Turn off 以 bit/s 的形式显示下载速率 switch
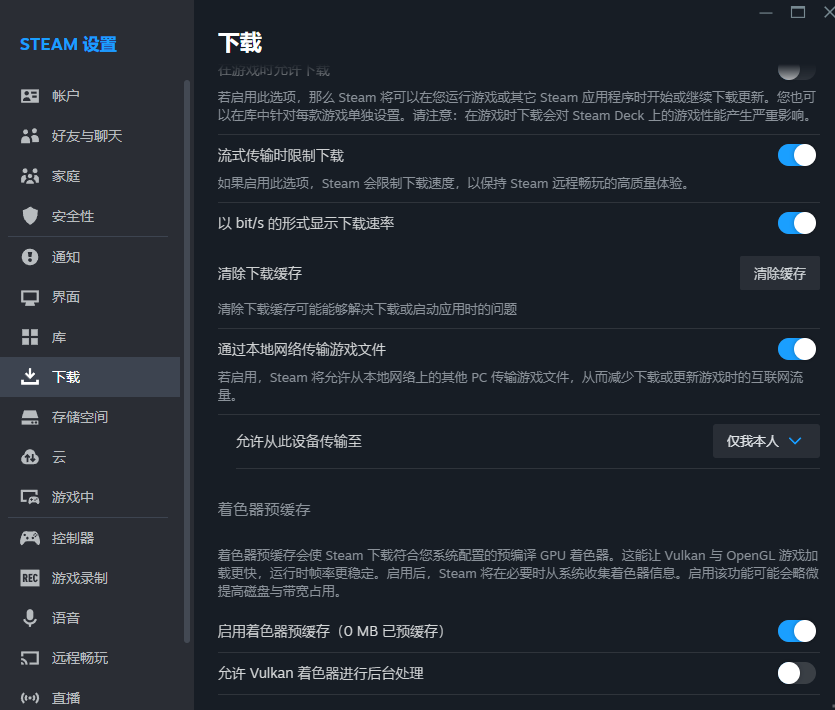 click(797, 223)
